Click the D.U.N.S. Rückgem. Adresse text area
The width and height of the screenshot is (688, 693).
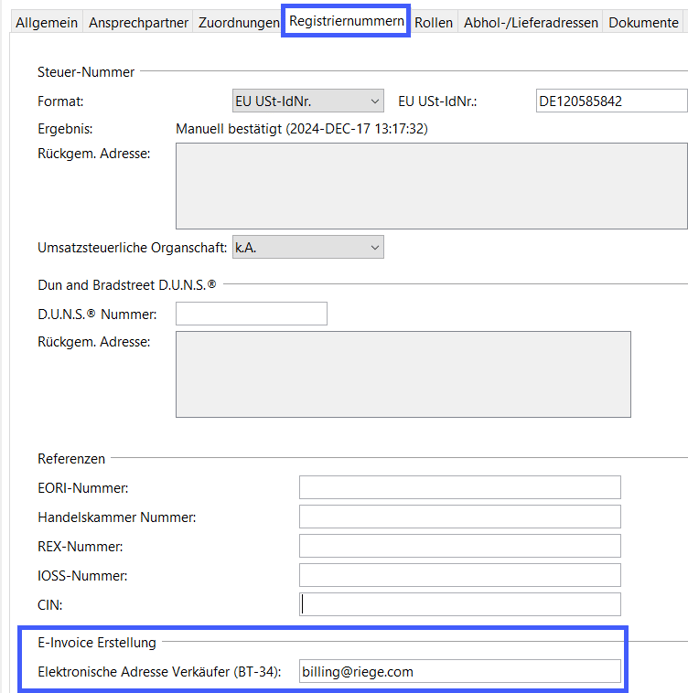403,374
